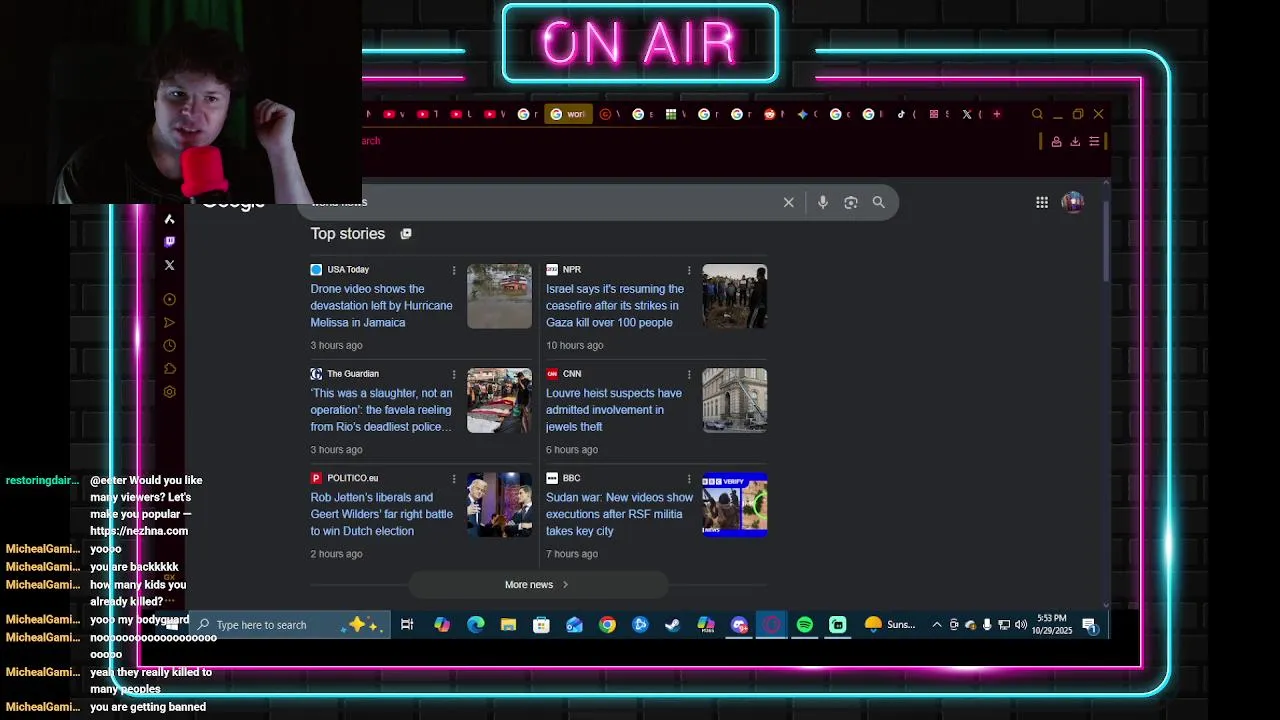Open the Aria AI sidebar icon
The image size is (1280, 720).
[x=169, y=219]
